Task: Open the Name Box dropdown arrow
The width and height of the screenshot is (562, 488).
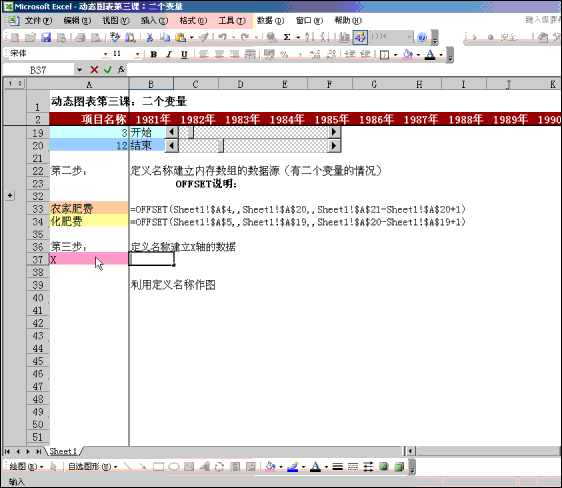Action: tap(79, 70)
